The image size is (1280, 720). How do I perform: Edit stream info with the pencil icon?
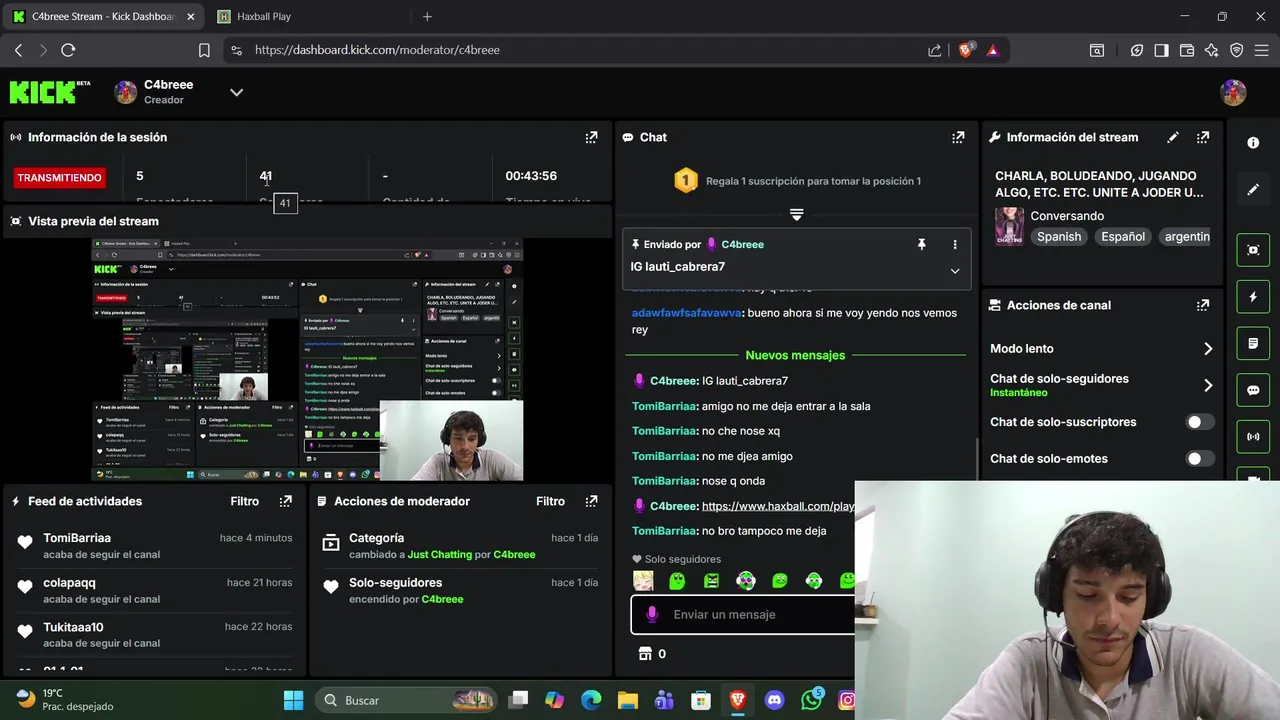[1173, 137]
